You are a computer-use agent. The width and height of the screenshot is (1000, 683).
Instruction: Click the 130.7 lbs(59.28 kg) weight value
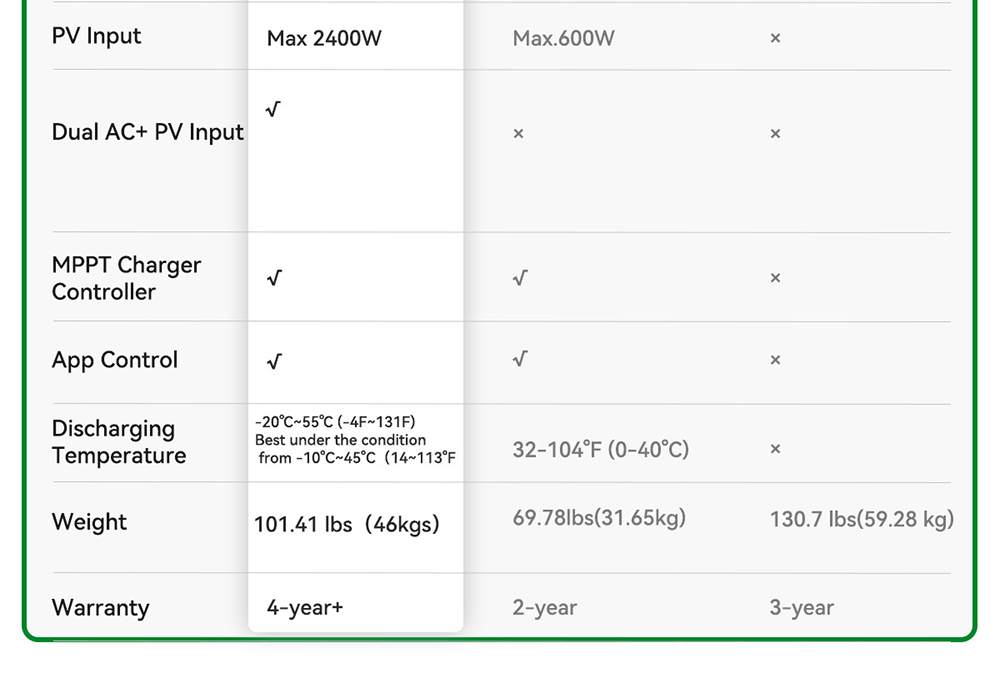861,519
